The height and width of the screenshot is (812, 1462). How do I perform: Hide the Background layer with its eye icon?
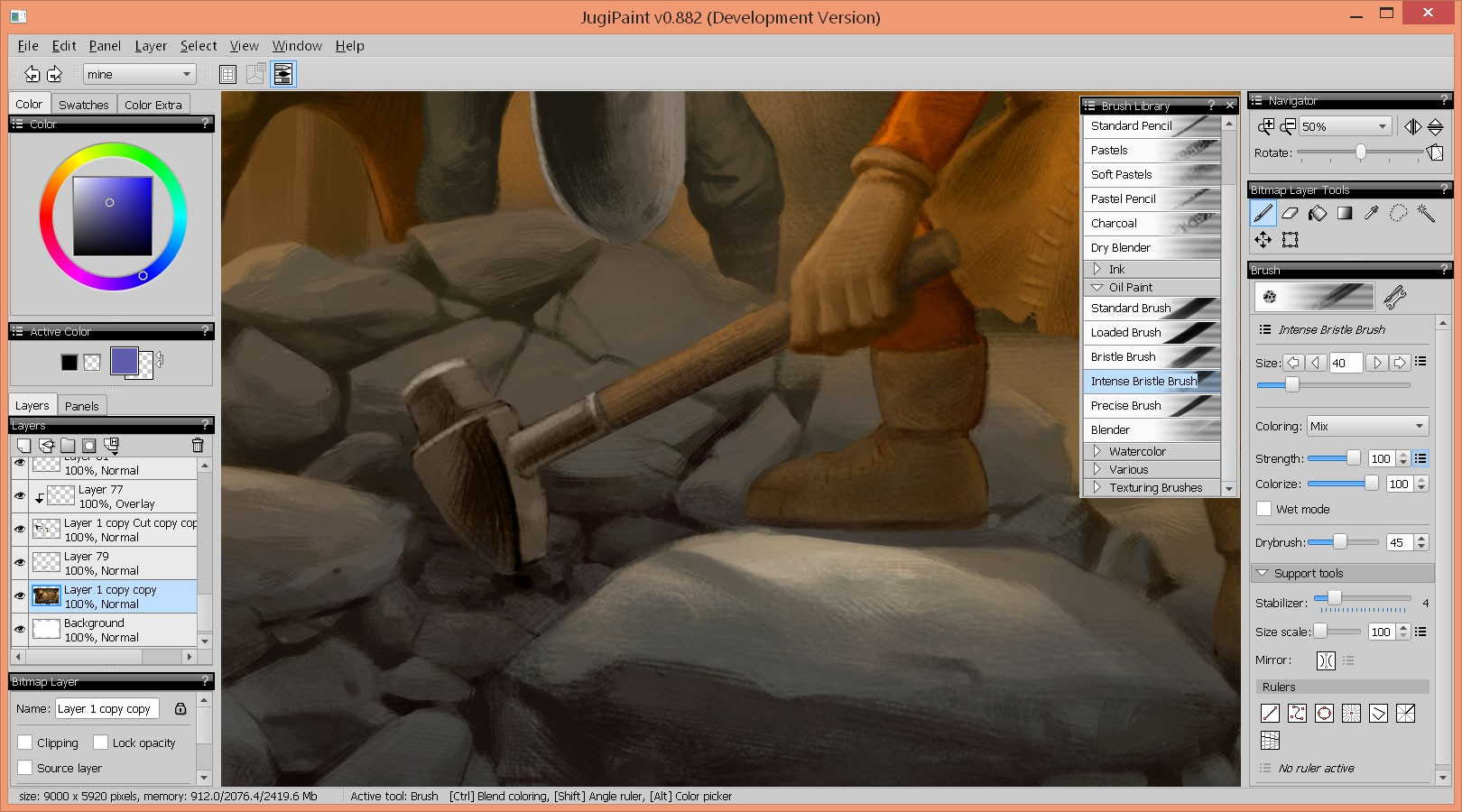pyautogui.click(x=20, y=629)
